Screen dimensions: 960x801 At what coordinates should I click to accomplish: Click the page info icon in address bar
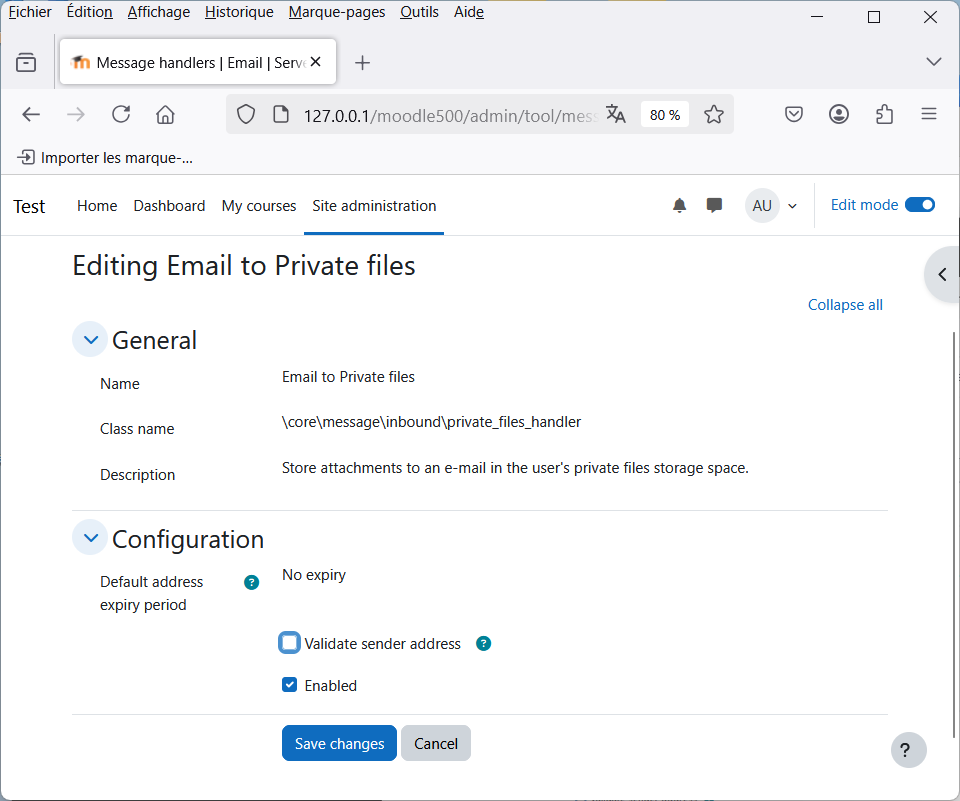[x=280, y=115]
